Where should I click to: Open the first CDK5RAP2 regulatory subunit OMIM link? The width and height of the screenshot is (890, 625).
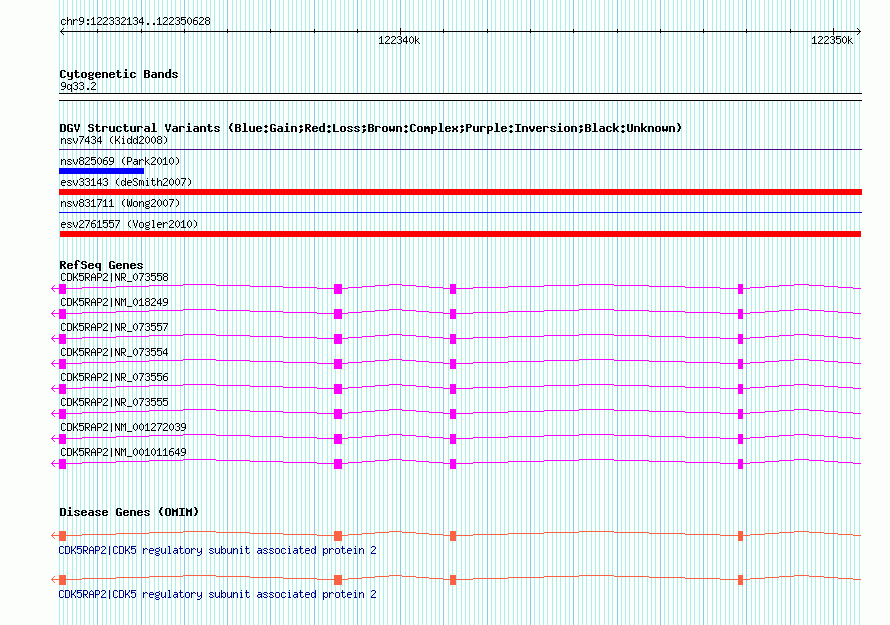tap(217, 551)
